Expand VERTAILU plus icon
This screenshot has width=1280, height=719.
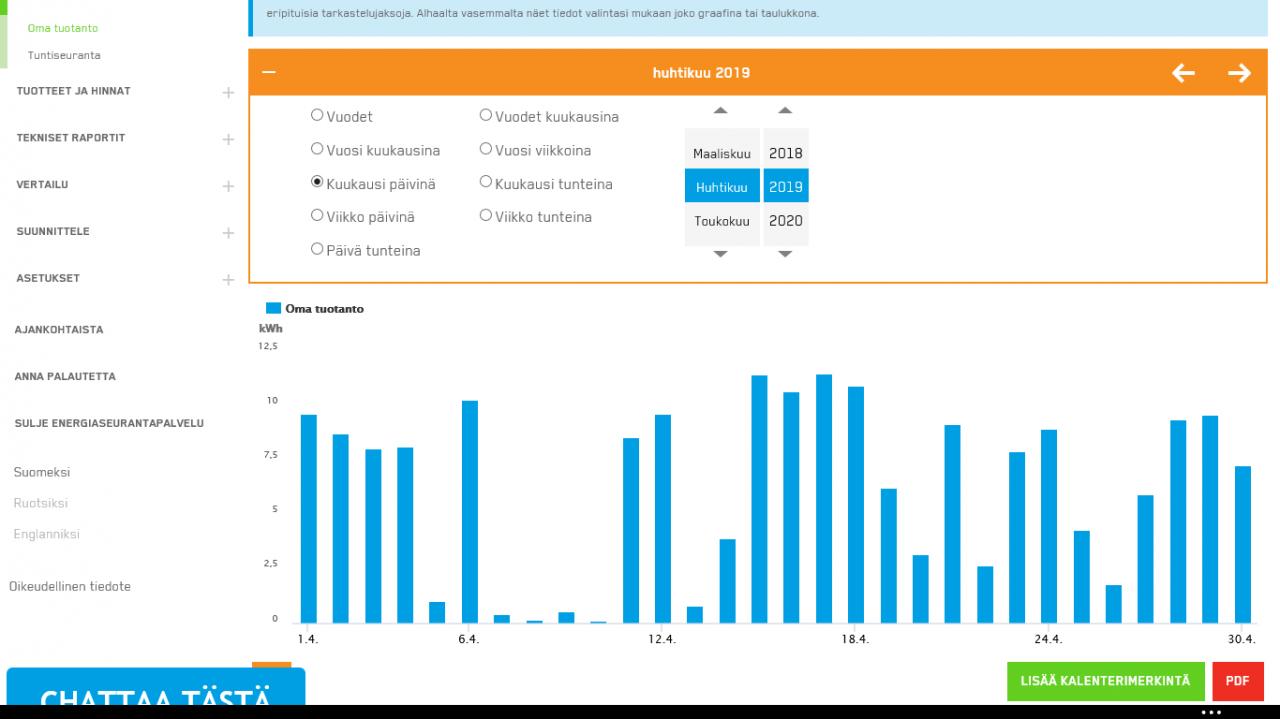point(228,186)
